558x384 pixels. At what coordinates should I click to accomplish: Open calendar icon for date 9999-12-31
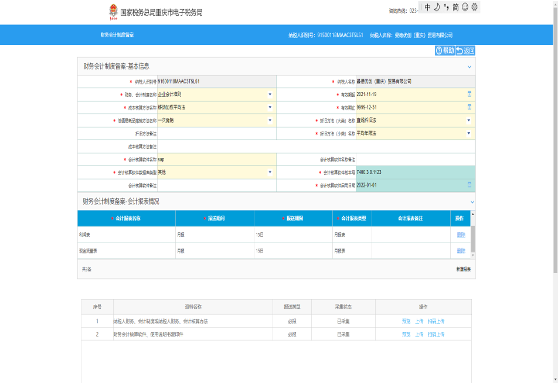click(469, 107)
